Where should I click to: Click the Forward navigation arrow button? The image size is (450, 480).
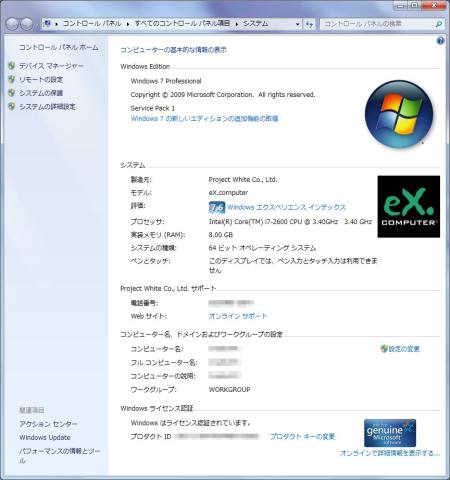(27, 24)
